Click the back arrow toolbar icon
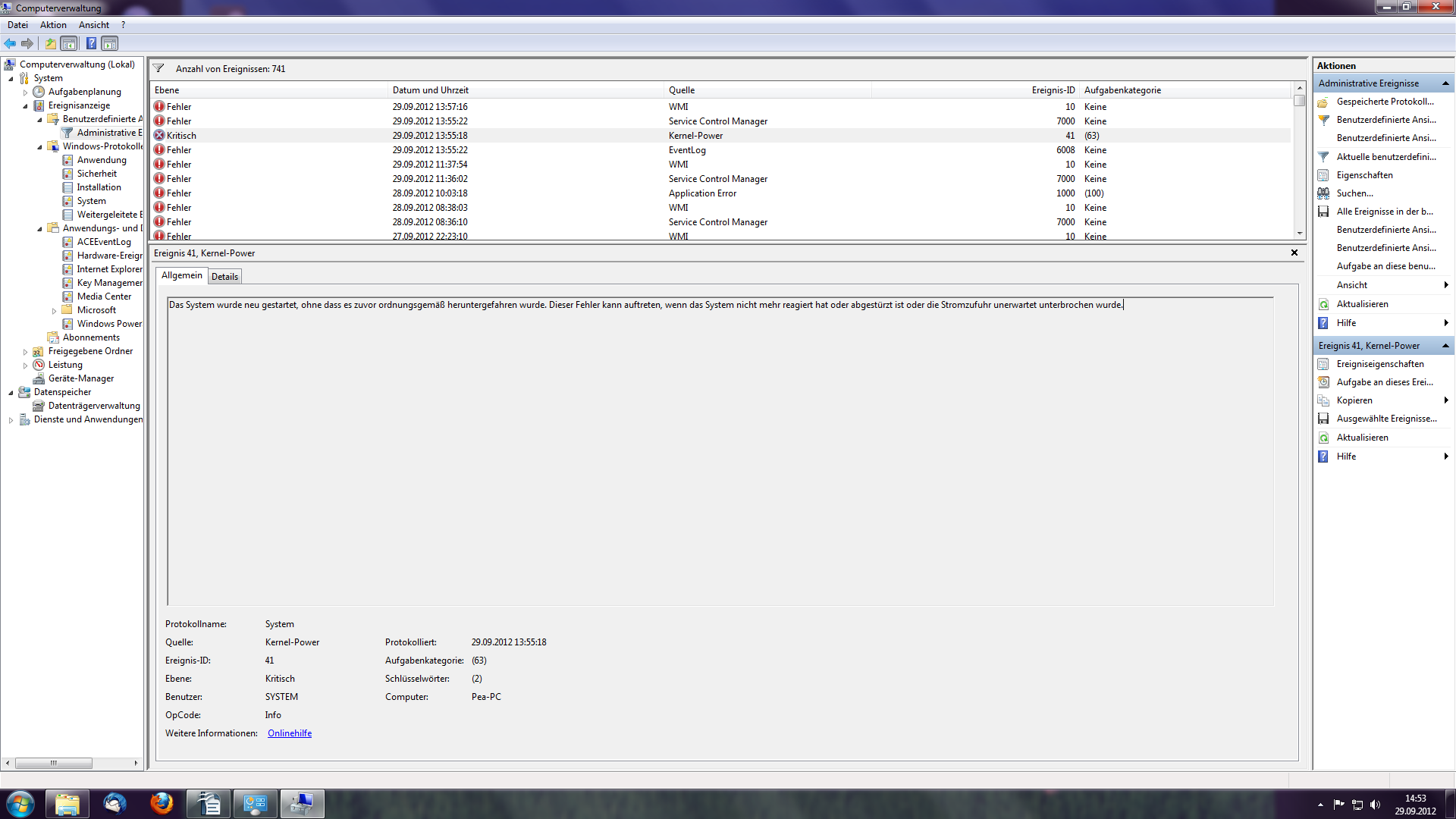Viewport: 1456px width, 819px height. point(10,43)
